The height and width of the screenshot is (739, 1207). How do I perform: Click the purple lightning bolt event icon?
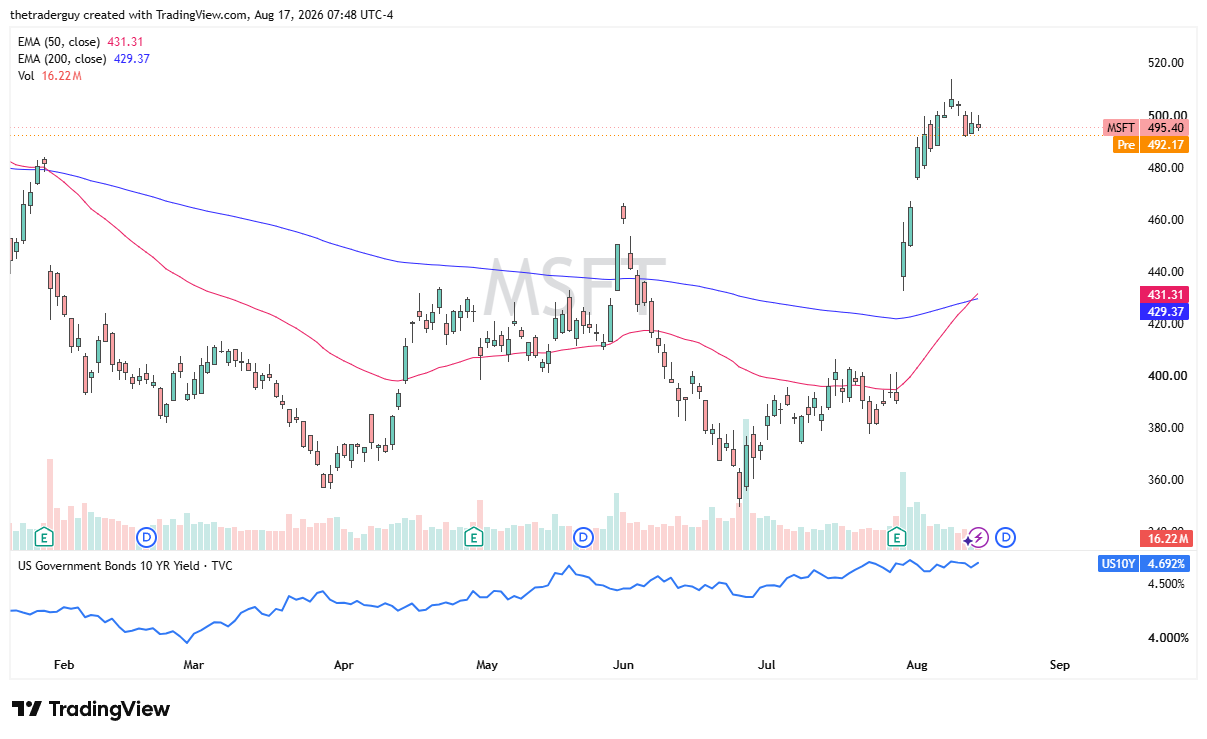pyautogui.click(x=979, y=538)
